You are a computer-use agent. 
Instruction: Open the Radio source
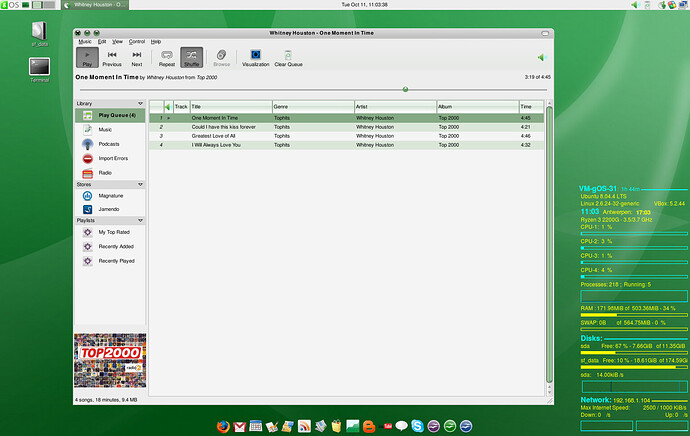pos(110,173)
